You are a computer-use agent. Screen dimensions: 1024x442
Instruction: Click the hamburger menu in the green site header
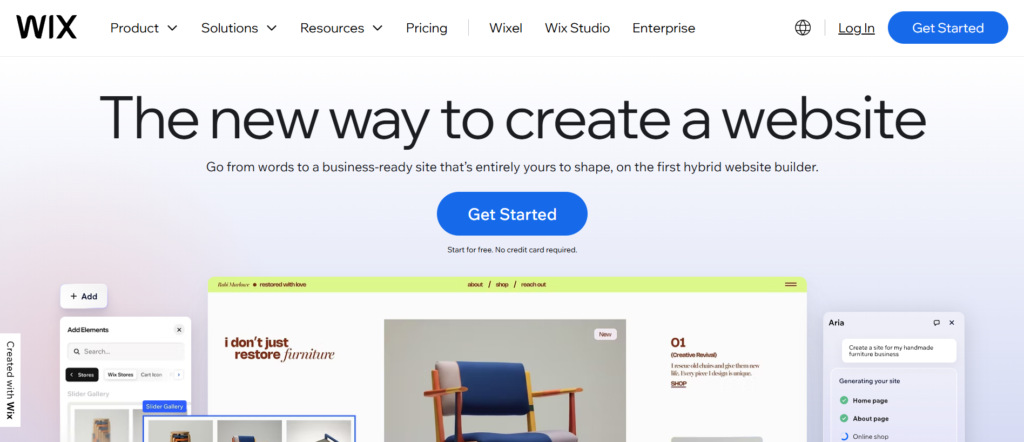coord(790,285)
